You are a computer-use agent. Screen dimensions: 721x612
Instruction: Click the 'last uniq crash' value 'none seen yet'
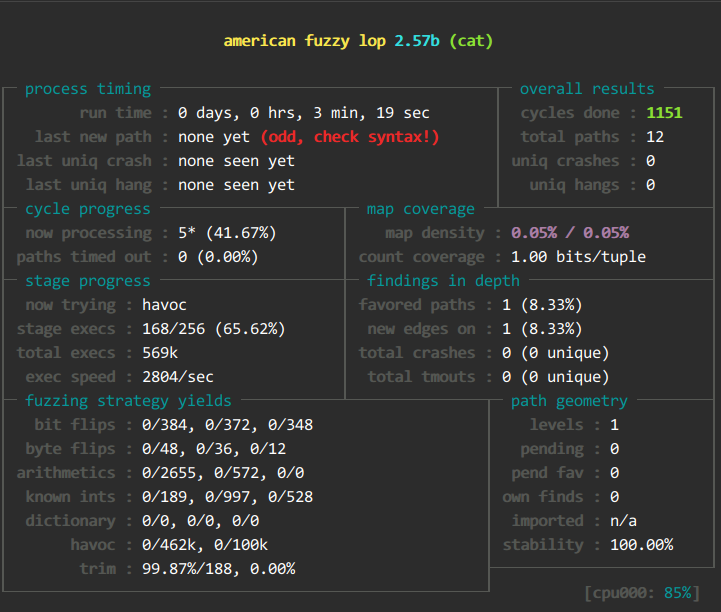click(x=236, y=161)
